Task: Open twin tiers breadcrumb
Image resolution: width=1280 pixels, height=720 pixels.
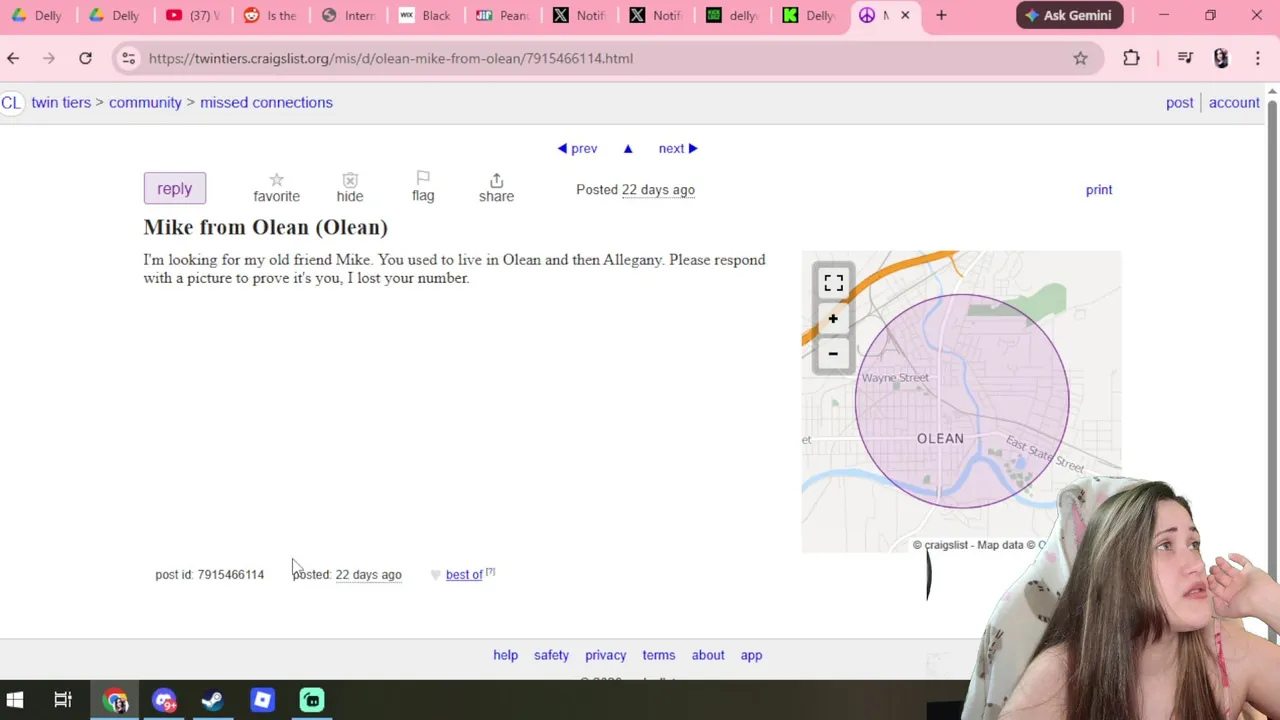Action: pos(61,102)
